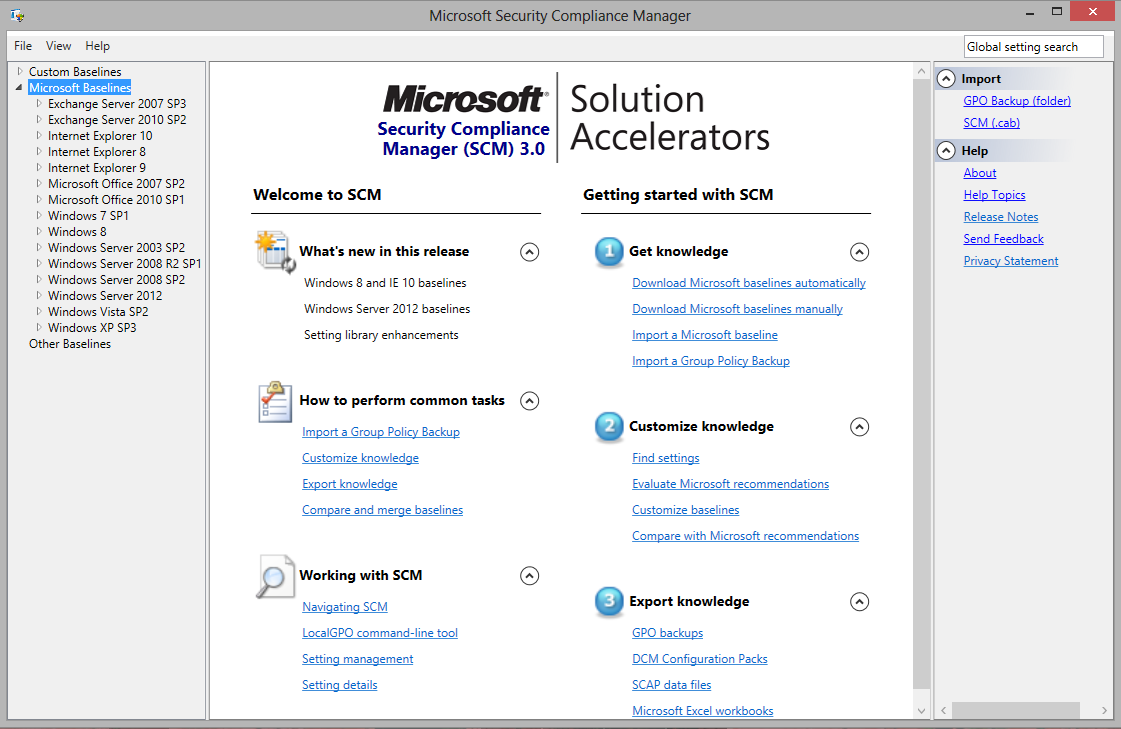This screenshot has height=729, width=1121.
Task: Select Exchange Server 2010 SP2 in tree
Action: pos(117,119)
